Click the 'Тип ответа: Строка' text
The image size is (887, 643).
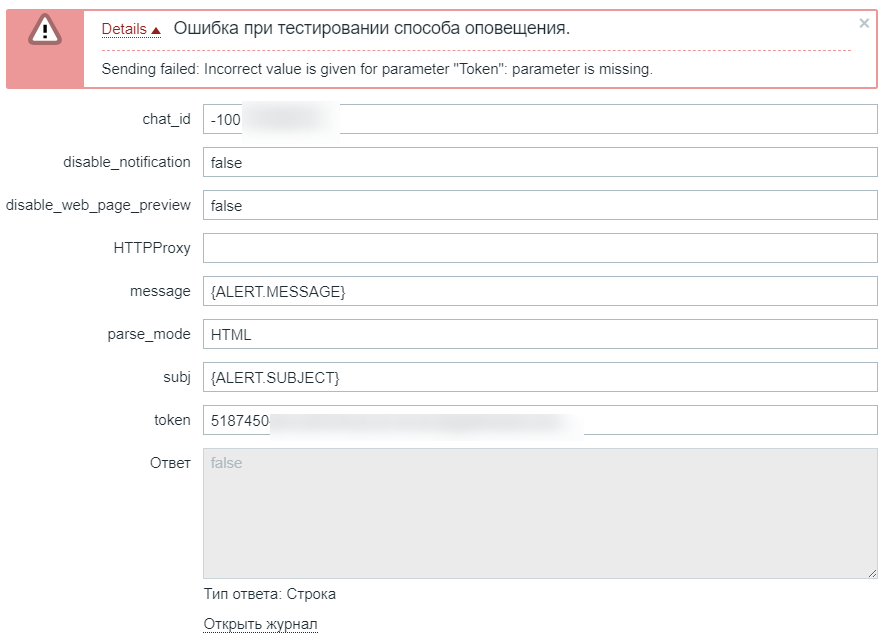pyautogui.click(x=269, y=594)
